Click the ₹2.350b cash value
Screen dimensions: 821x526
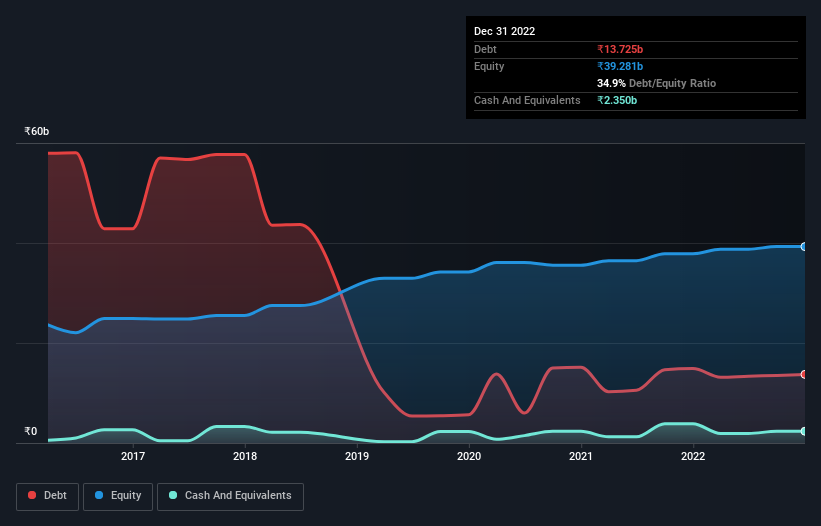coord(617,100)
